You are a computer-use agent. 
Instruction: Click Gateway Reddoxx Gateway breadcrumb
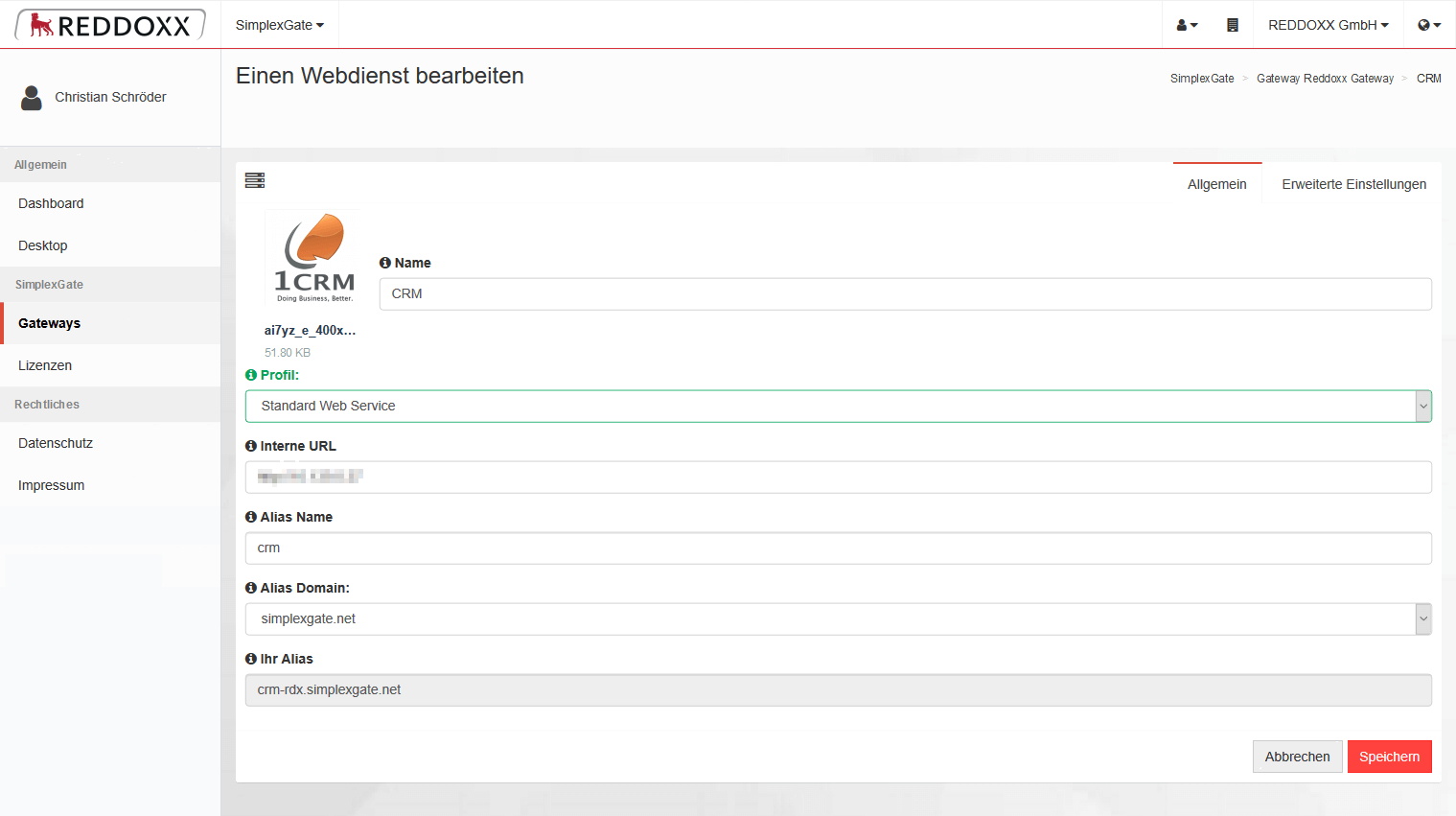pyautogui.click(x=1325, y=79)
